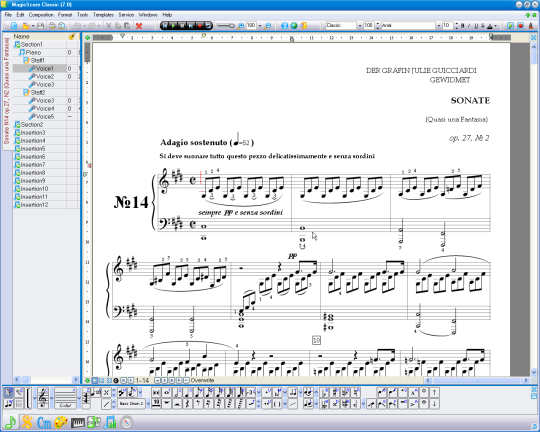Screen dimensions: 540x432
Task: Create a new score document
Action: point(14,25)
